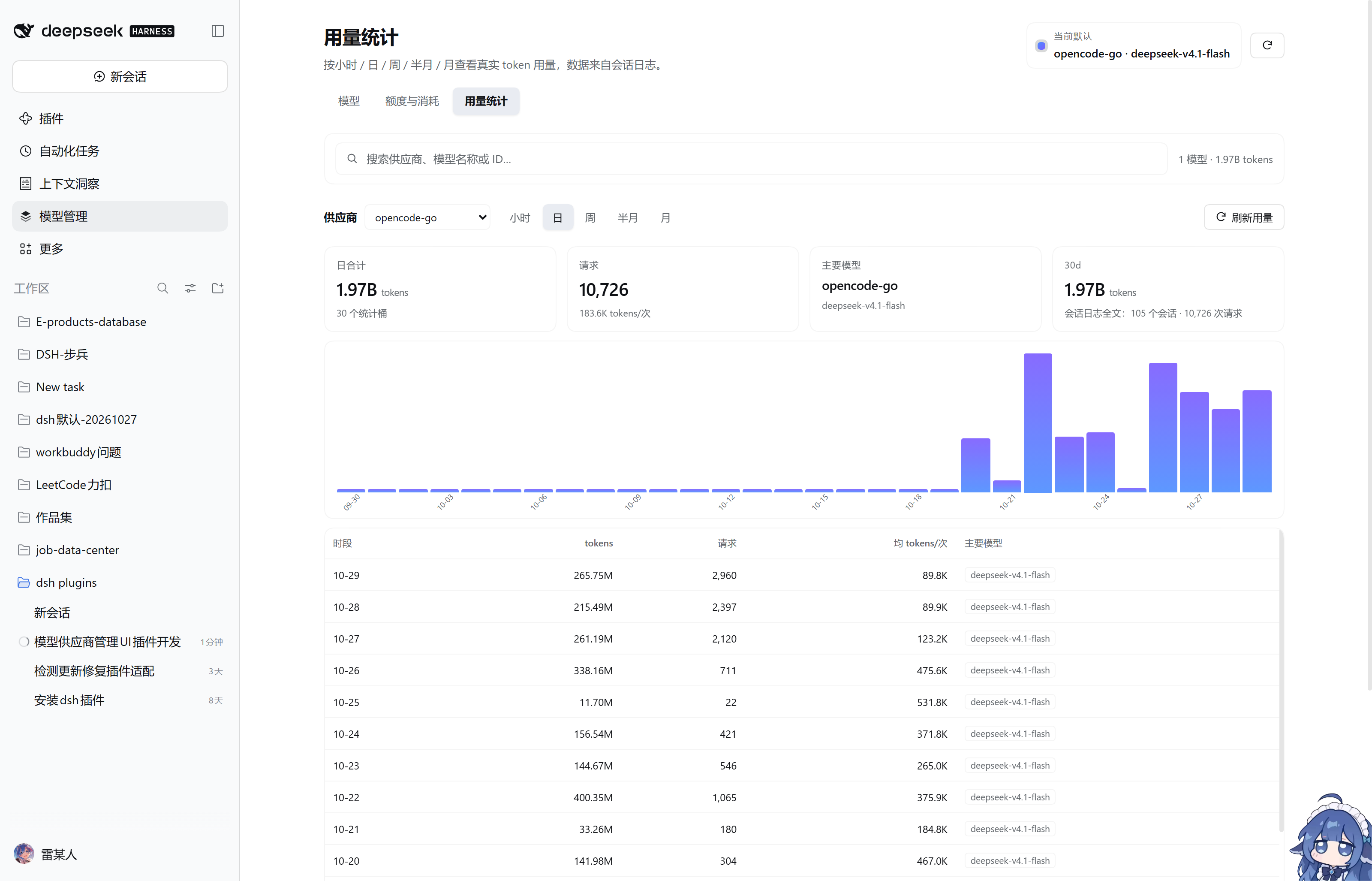Open 上下文洞察 context insights

[x=120, y=184]
